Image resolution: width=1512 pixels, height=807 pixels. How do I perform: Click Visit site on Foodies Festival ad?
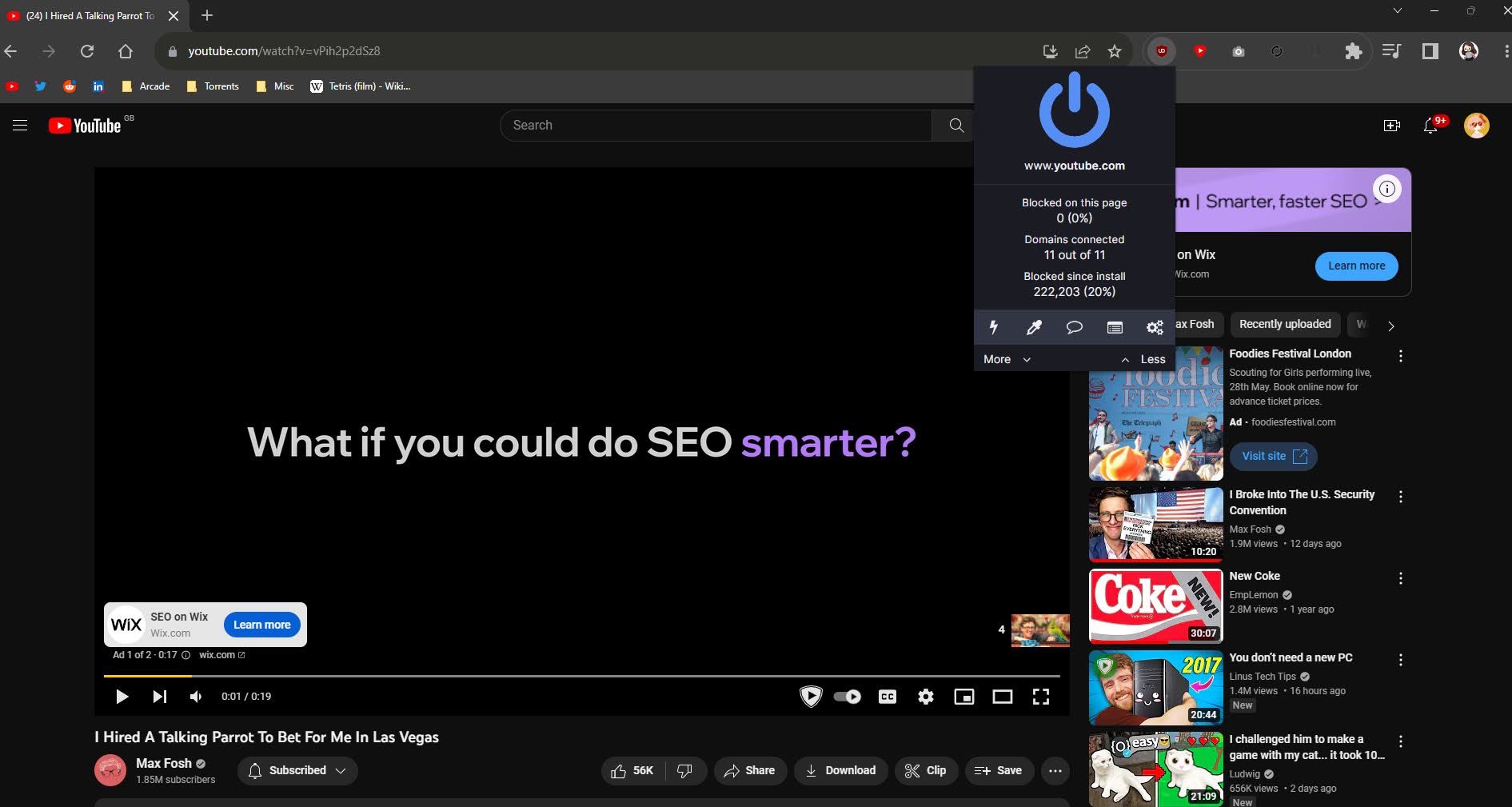coord(1274,456)
